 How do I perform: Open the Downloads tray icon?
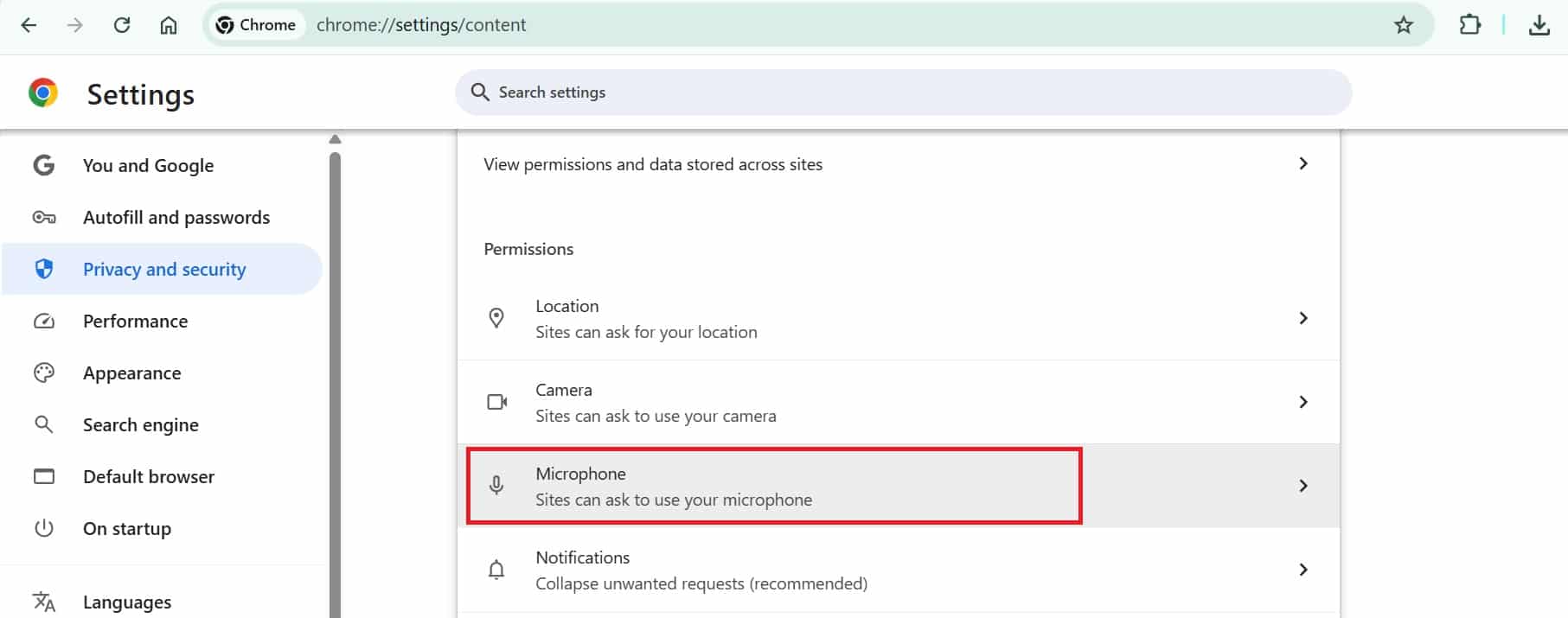pyautogui.click(x=1539, y=25)
